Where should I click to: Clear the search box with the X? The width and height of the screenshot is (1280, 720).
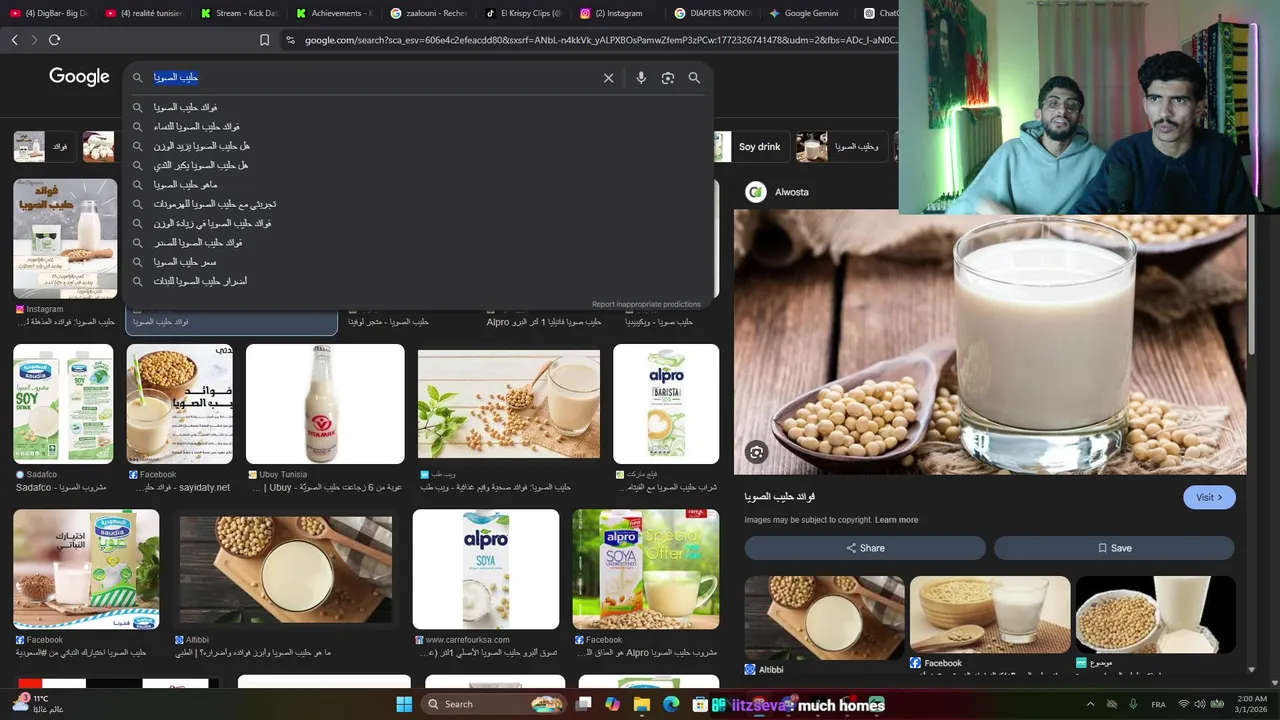(608, 78)
